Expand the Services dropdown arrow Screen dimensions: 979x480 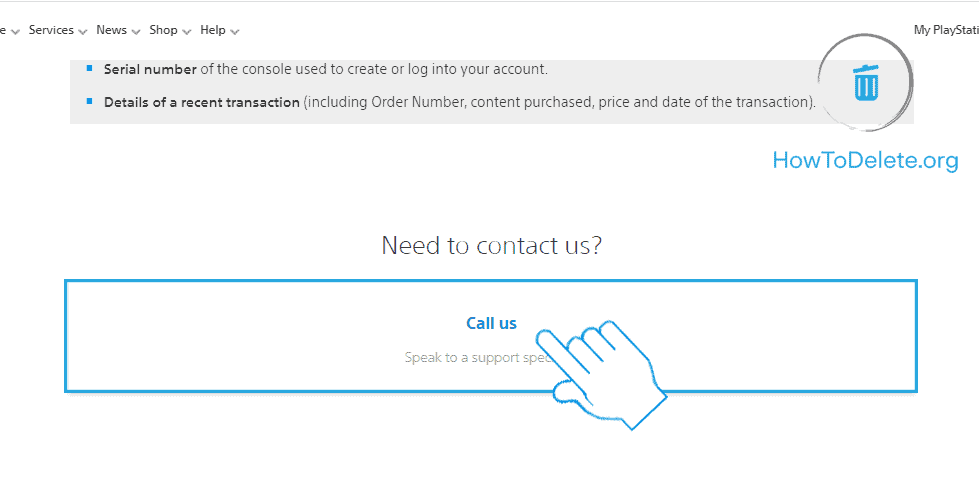click(x=83, y=32)
